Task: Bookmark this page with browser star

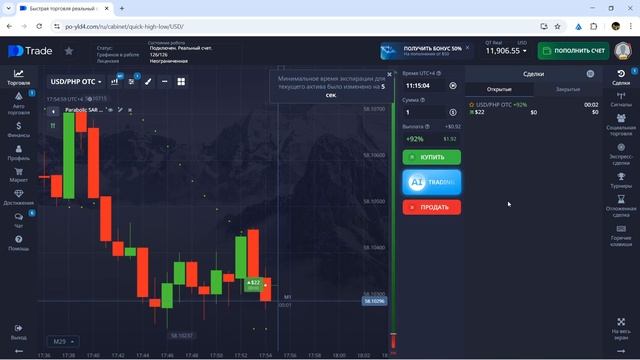Action: tap(558, 27)
